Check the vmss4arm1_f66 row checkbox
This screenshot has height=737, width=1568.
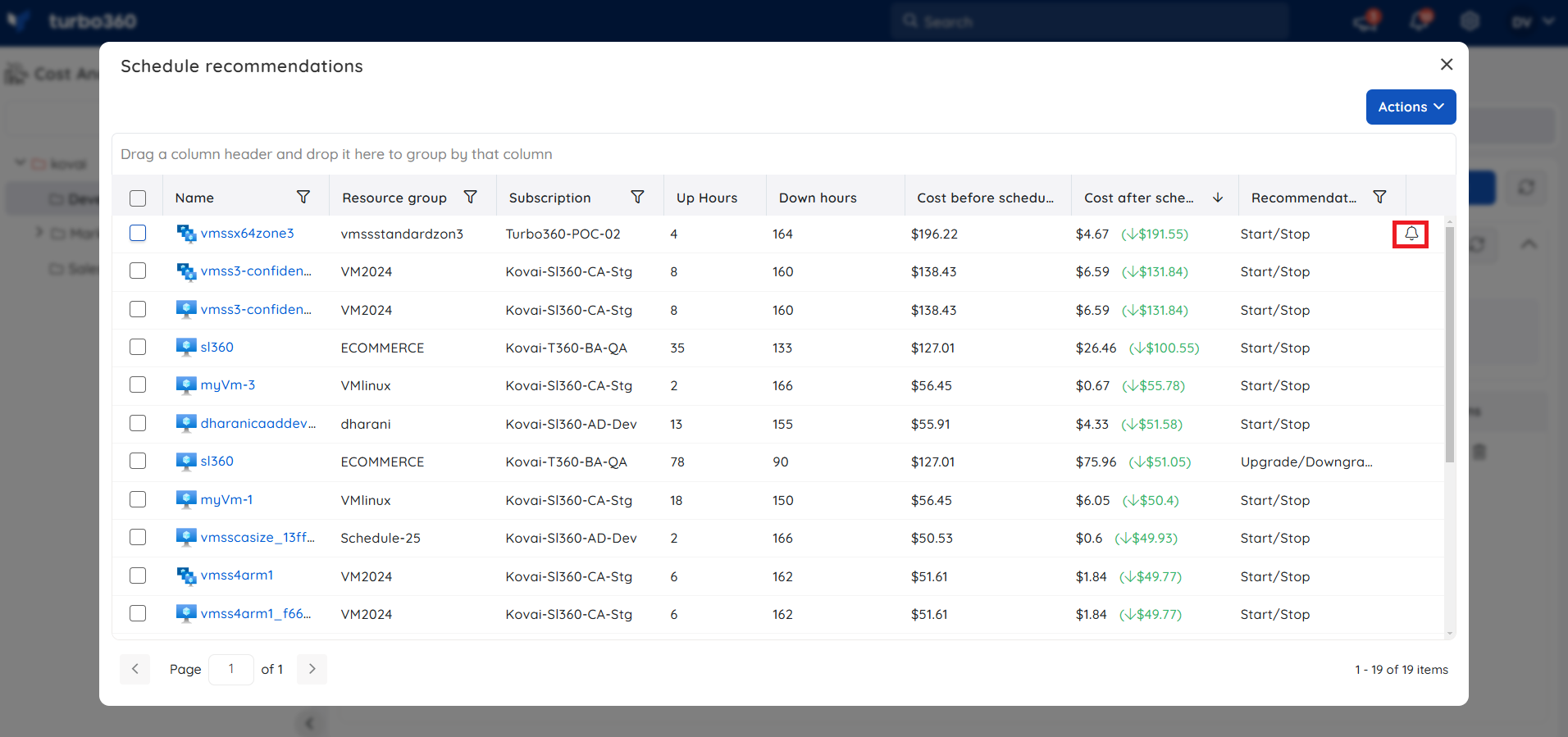138,613
